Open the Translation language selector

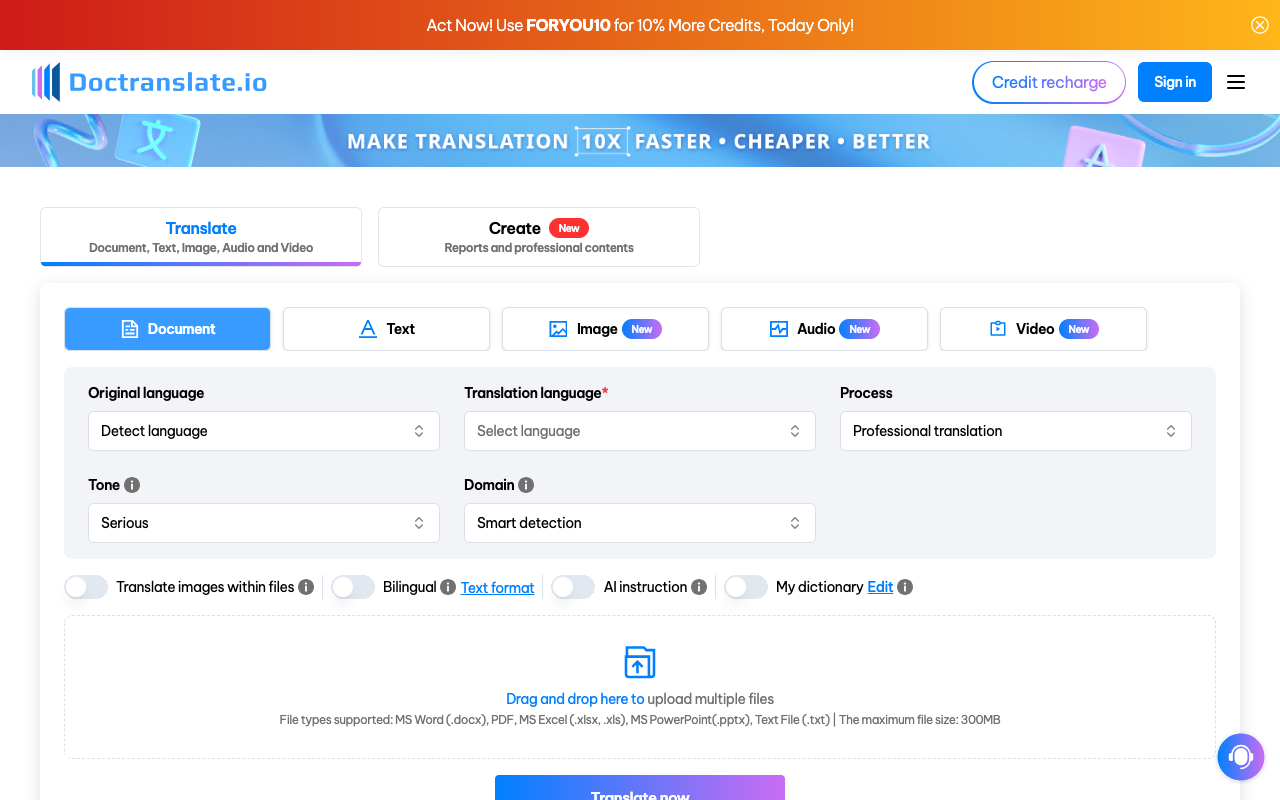point(639,430)
